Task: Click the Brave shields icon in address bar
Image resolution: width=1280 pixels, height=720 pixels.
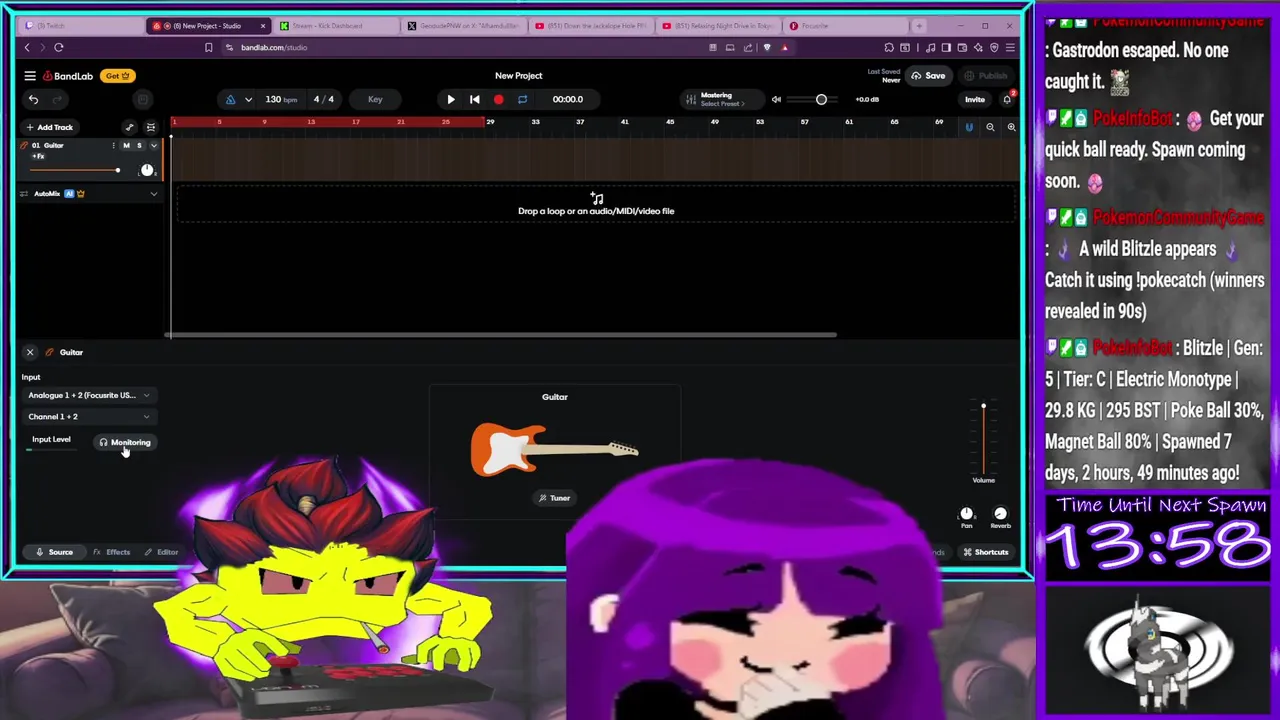Action: (767, 47)
